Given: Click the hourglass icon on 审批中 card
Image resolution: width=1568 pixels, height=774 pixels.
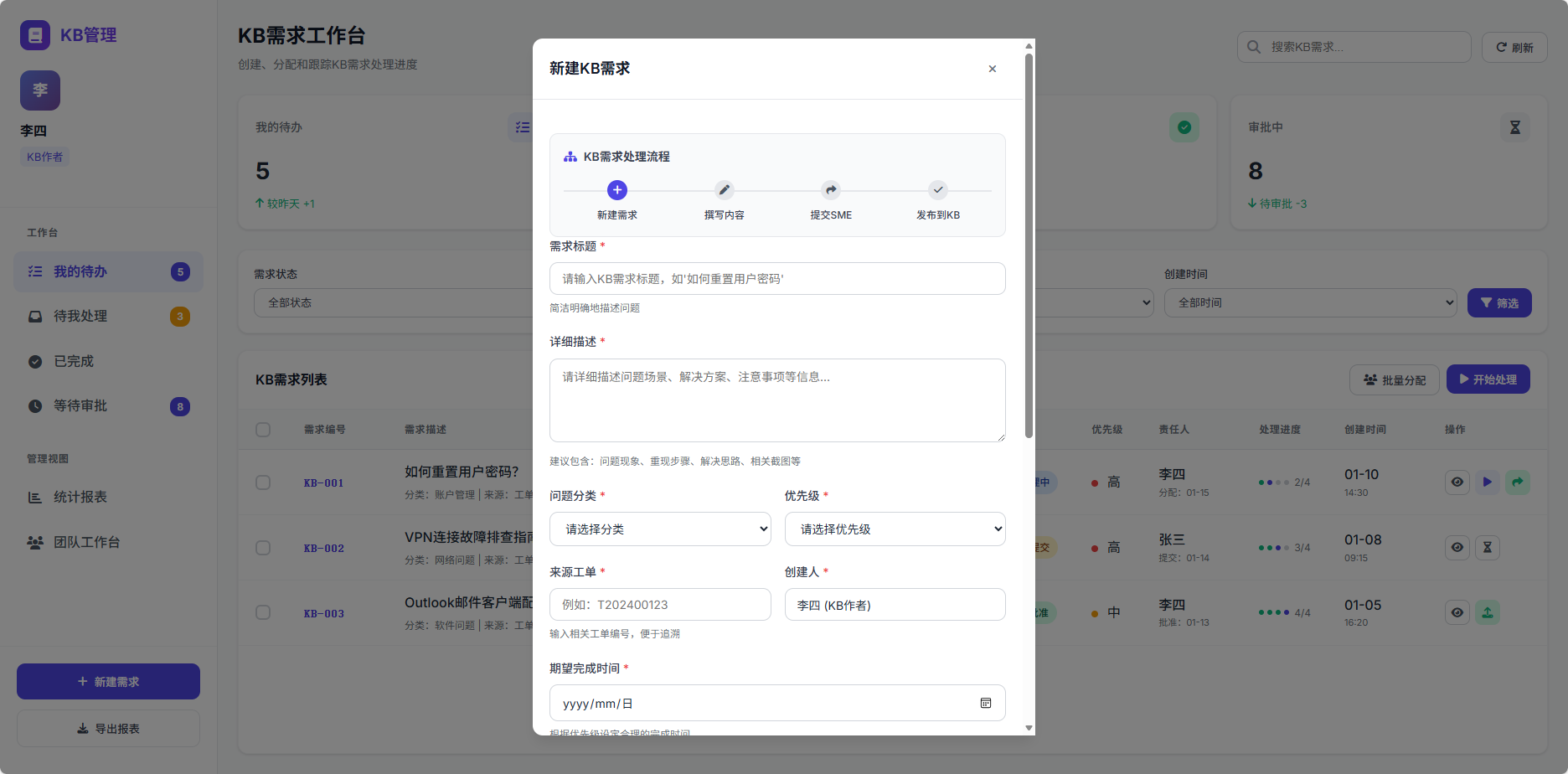Looking at the screenshot, I should click(x=1515, y=127).
